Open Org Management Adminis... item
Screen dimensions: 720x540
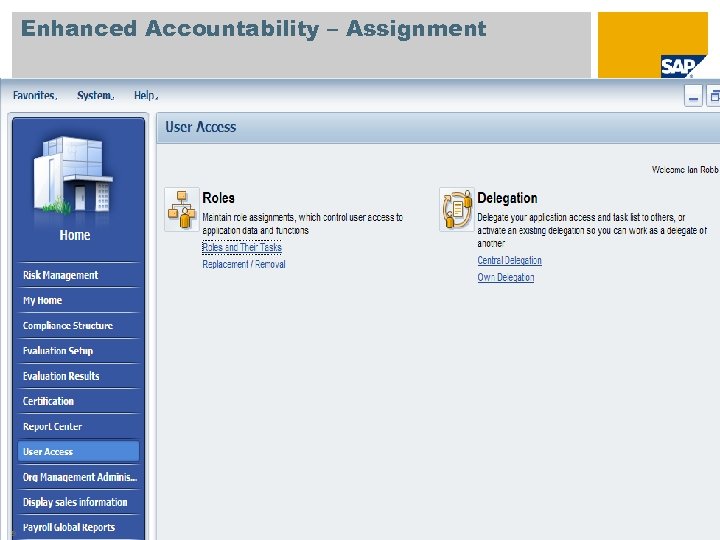click(x=79, y=477)
